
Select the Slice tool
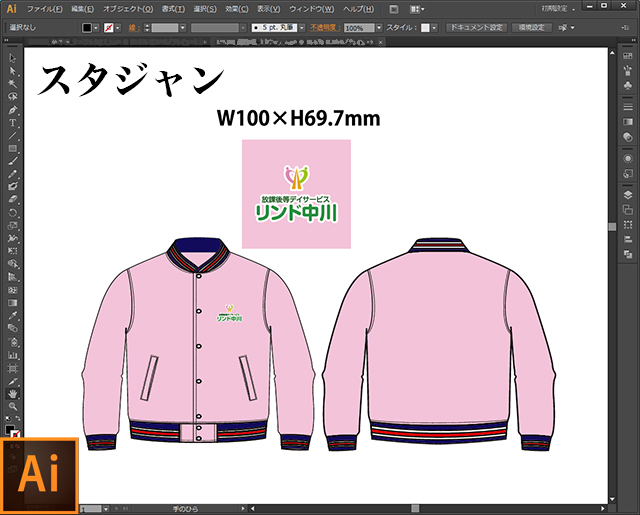[x=13, y=382]
